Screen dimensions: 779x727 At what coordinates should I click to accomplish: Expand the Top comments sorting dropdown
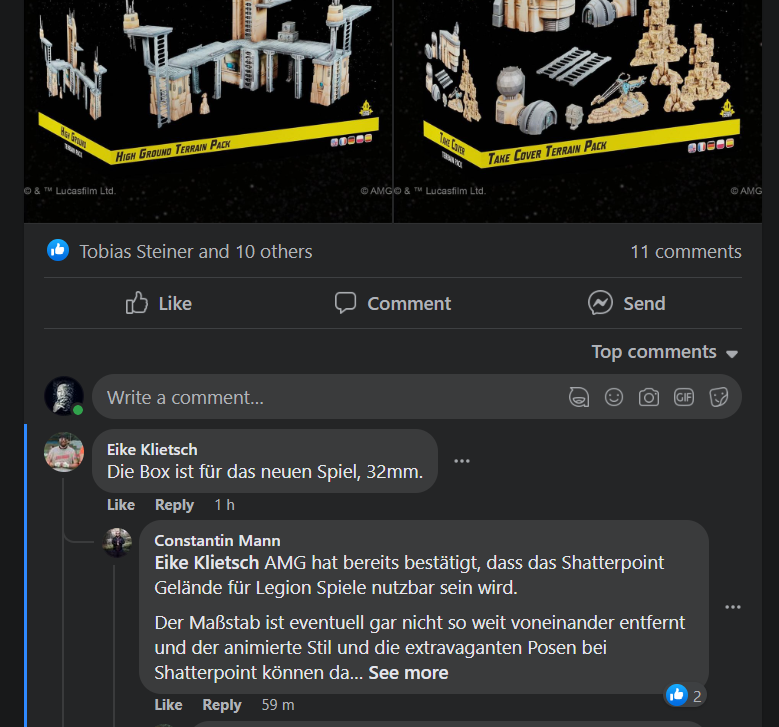coord(664,352)
